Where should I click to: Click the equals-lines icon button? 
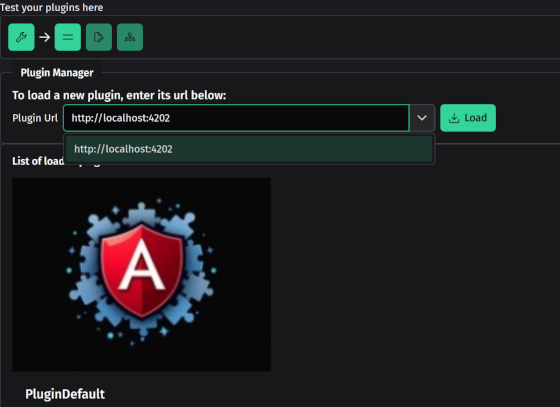(68, 37)
